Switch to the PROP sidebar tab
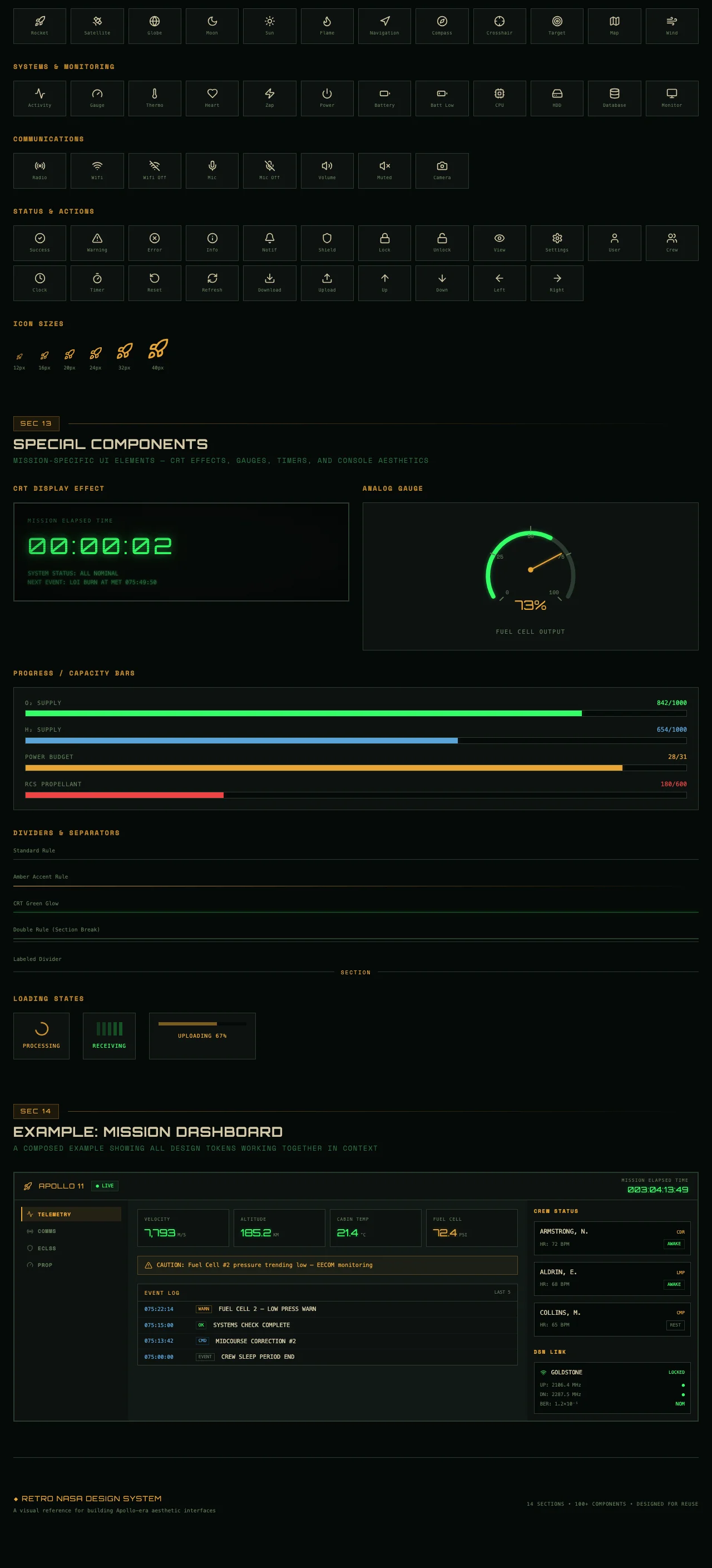Viewport: 712px width, 1568px height. click(71, 1265)
